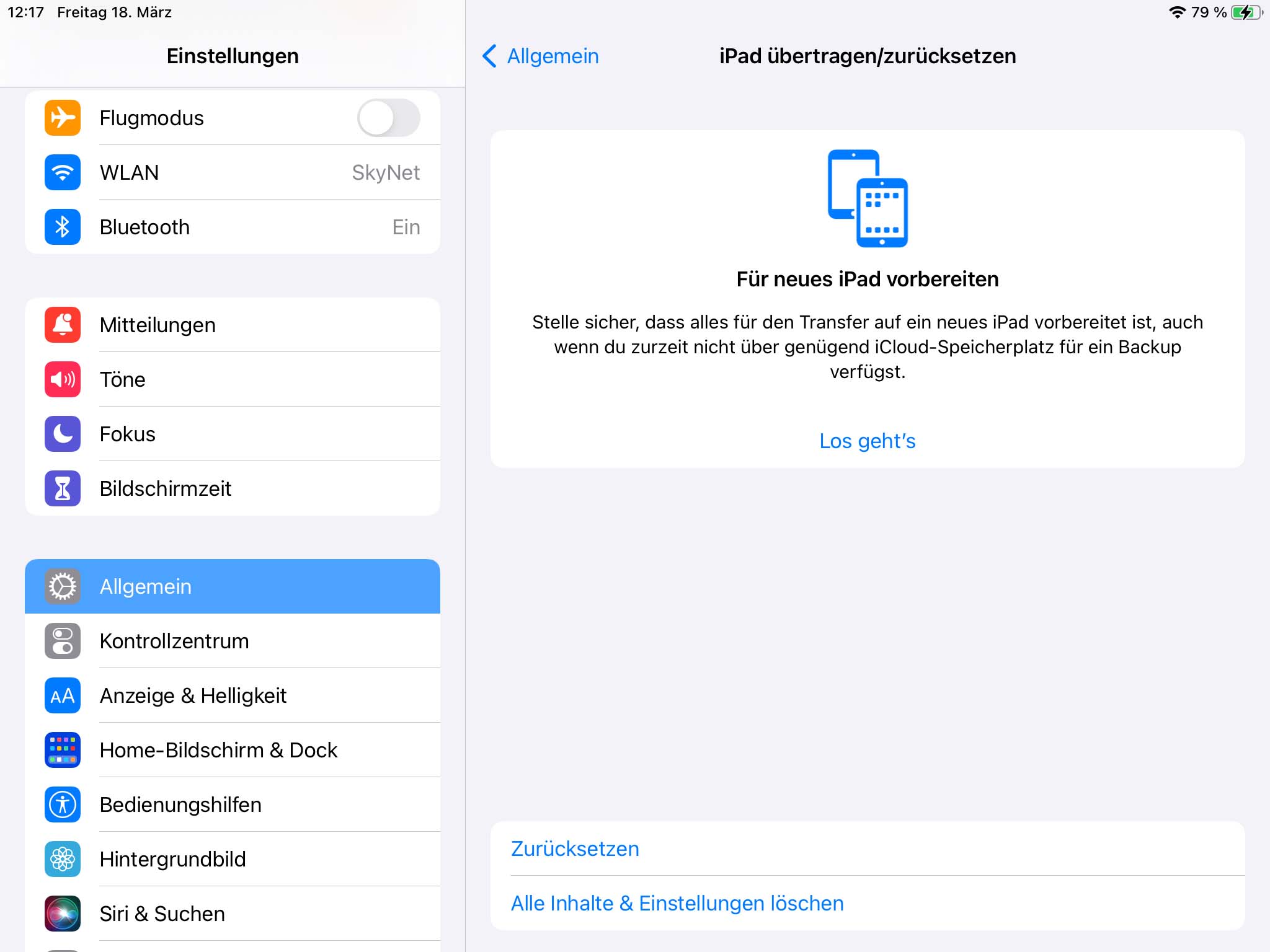The height and width of the screenshot is (952, 1270).
Task: Tap the Fokus moon icon
Action: point(62,433)
